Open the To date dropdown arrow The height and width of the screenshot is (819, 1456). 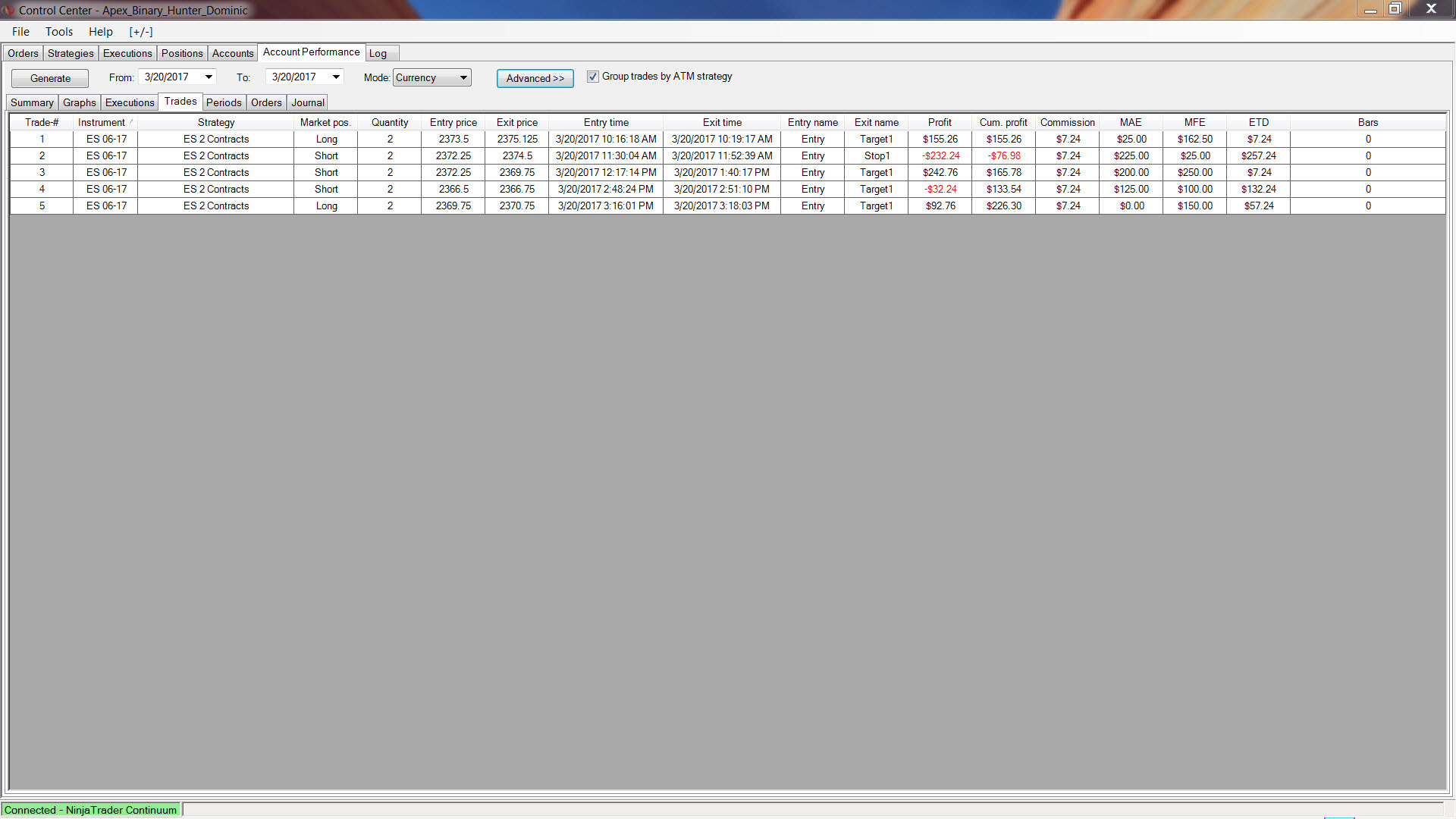click(336, 77)
